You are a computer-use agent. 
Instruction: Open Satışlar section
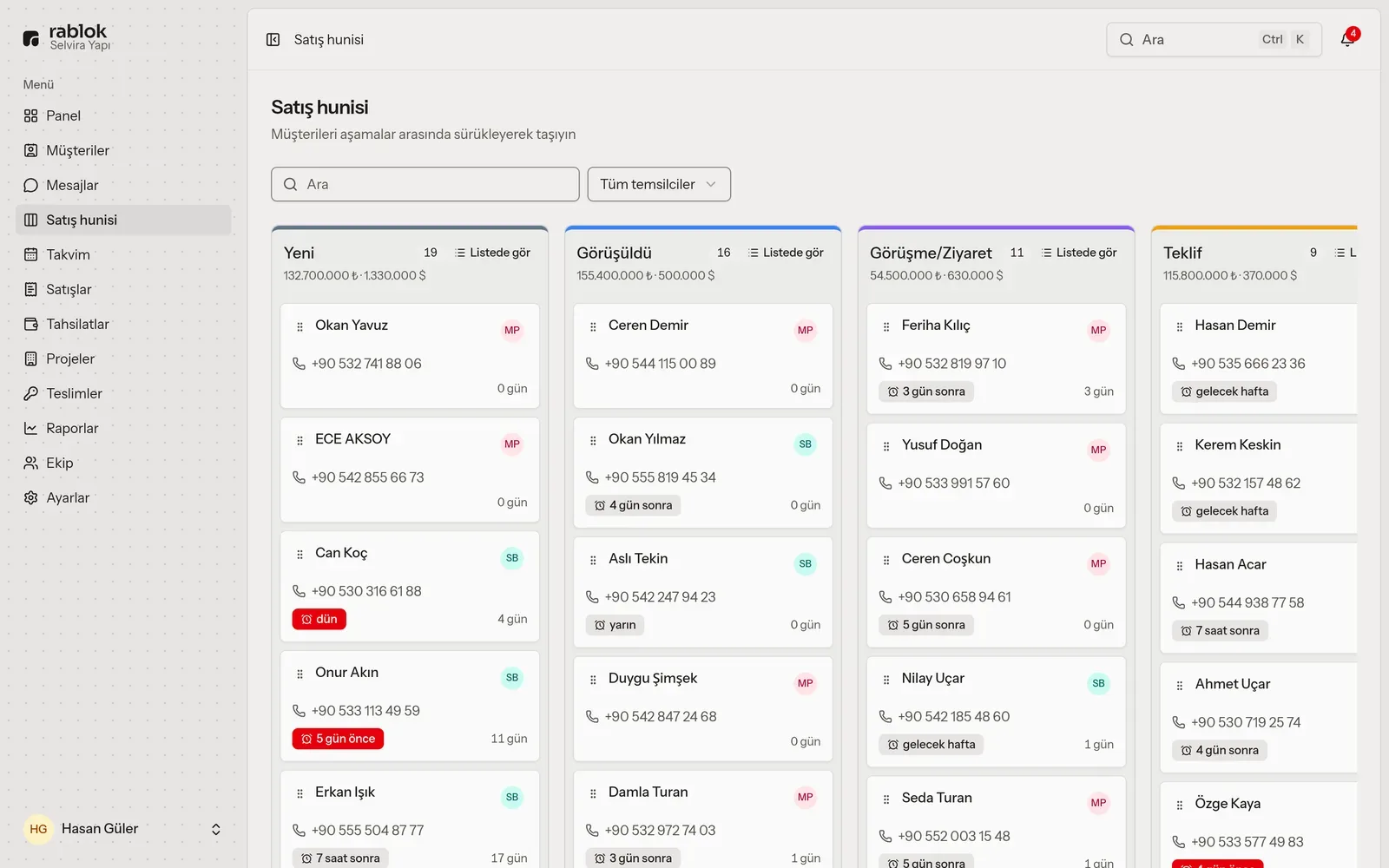(123, 289)
